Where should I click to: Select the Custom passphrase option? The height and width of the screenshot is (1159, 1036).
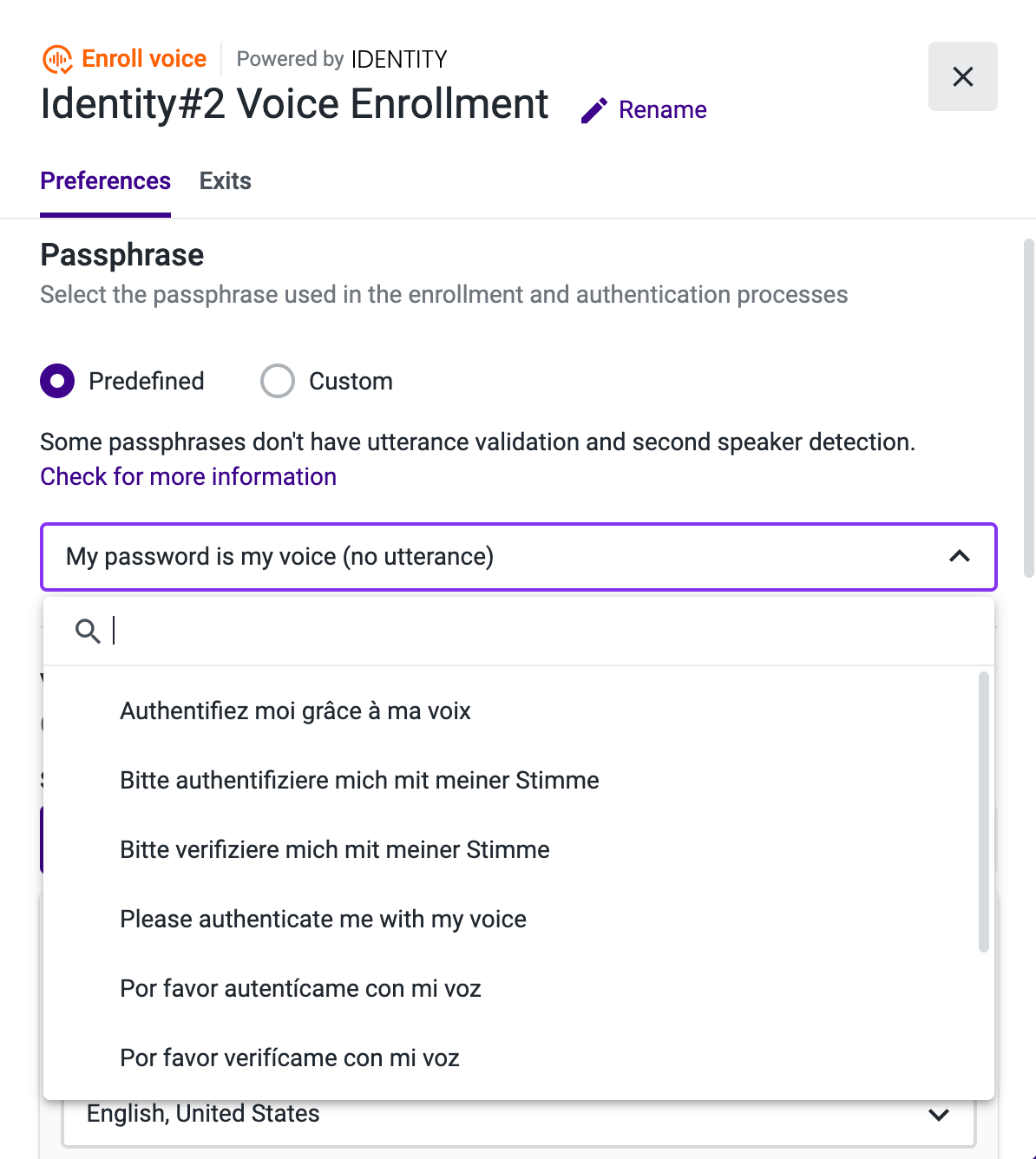(277, 381)
